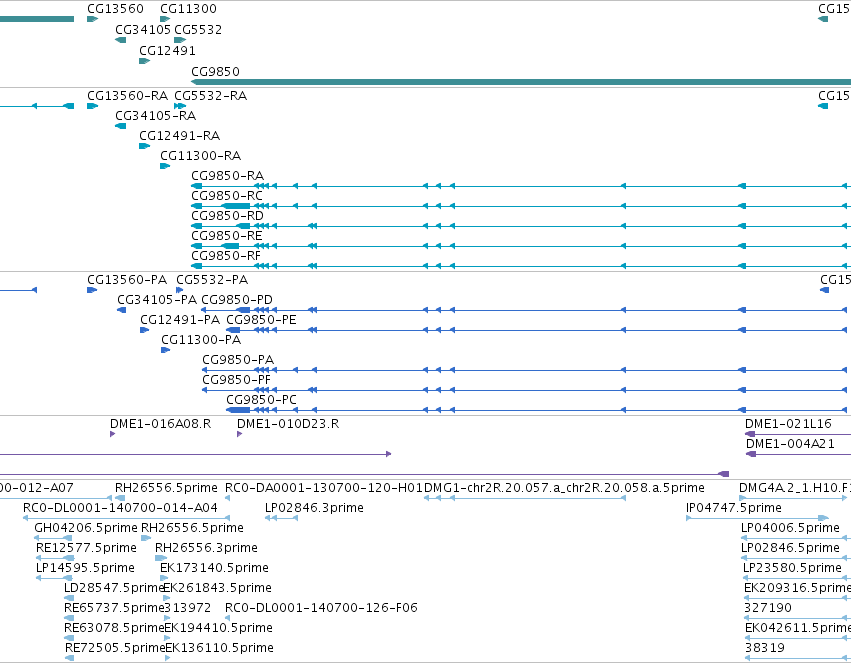The image size is (851, 663).
Task: Select EST RC0-DL0001-140700-126-F06
Action: 321,609
